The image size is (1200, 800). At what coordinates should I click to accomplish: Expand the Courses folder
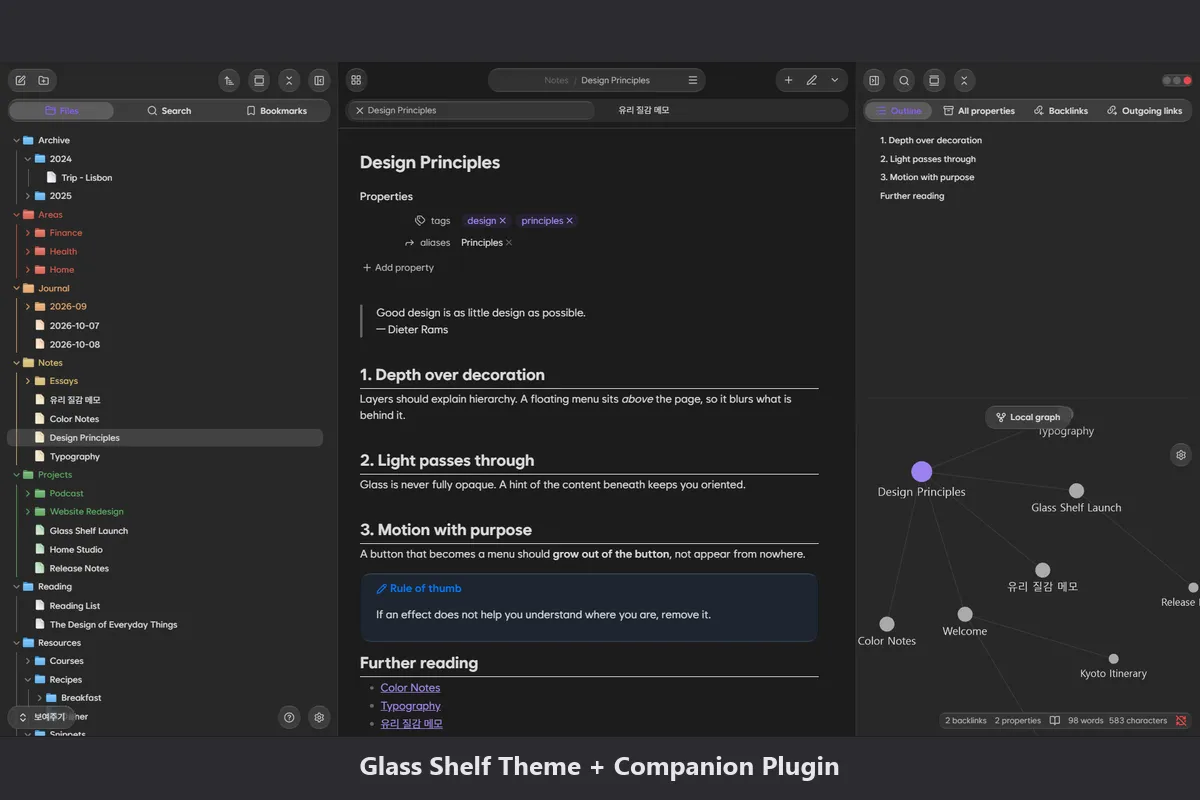pyautogui.click(x=28, y=661)
